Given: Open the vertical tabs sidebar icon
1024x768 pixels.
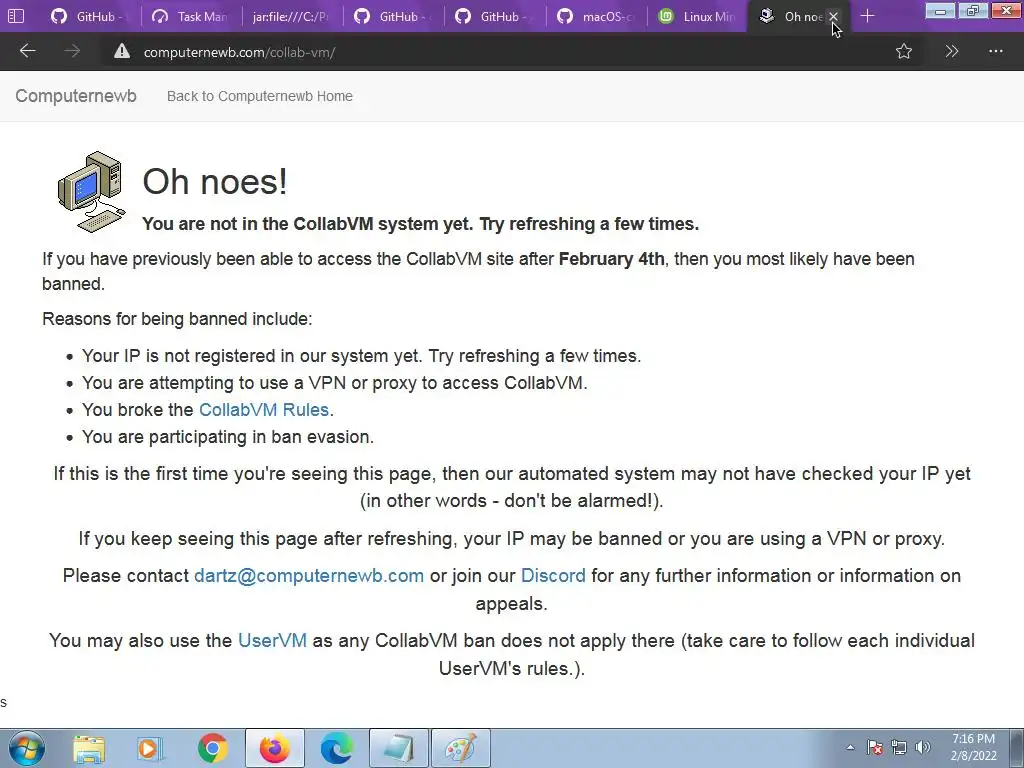Looking at the screenshot, I should [16, 16].
